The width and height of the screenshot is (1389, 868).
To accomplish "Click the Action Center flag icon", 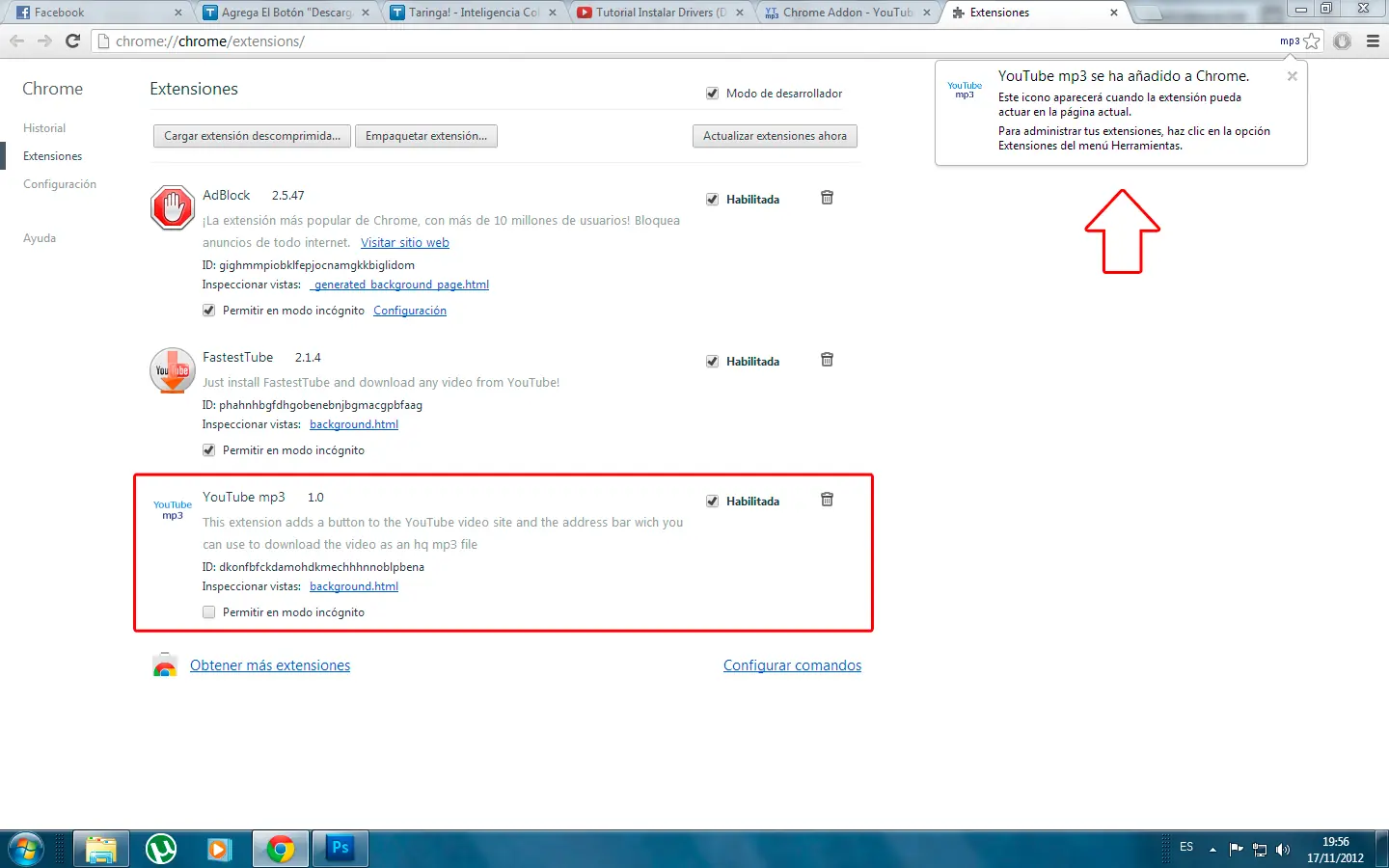I will point(1236,850).
